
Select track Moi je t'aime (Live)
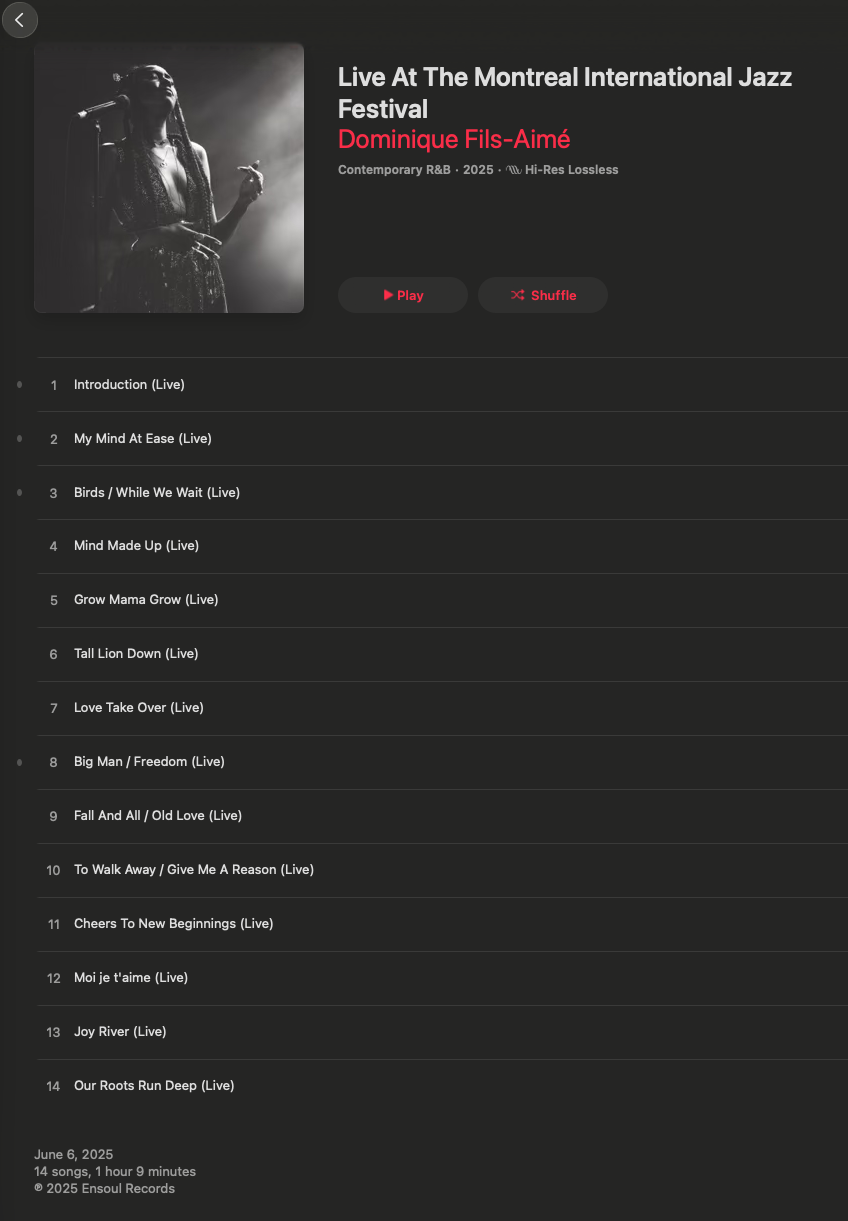pos(442,978)
